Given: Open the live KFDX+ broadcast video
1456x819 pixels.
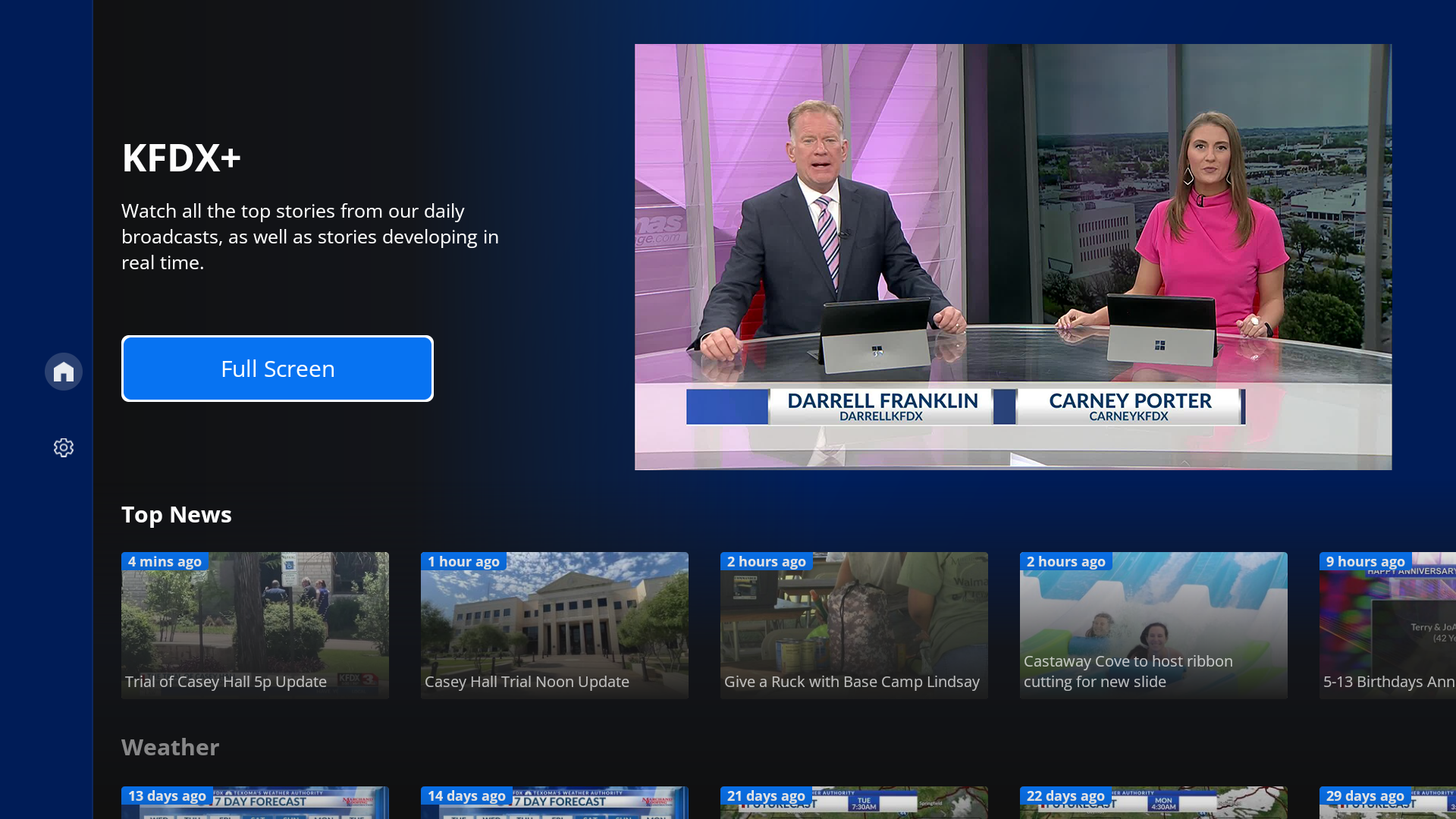Looking at the screenshot, I should click(1013, 257).
